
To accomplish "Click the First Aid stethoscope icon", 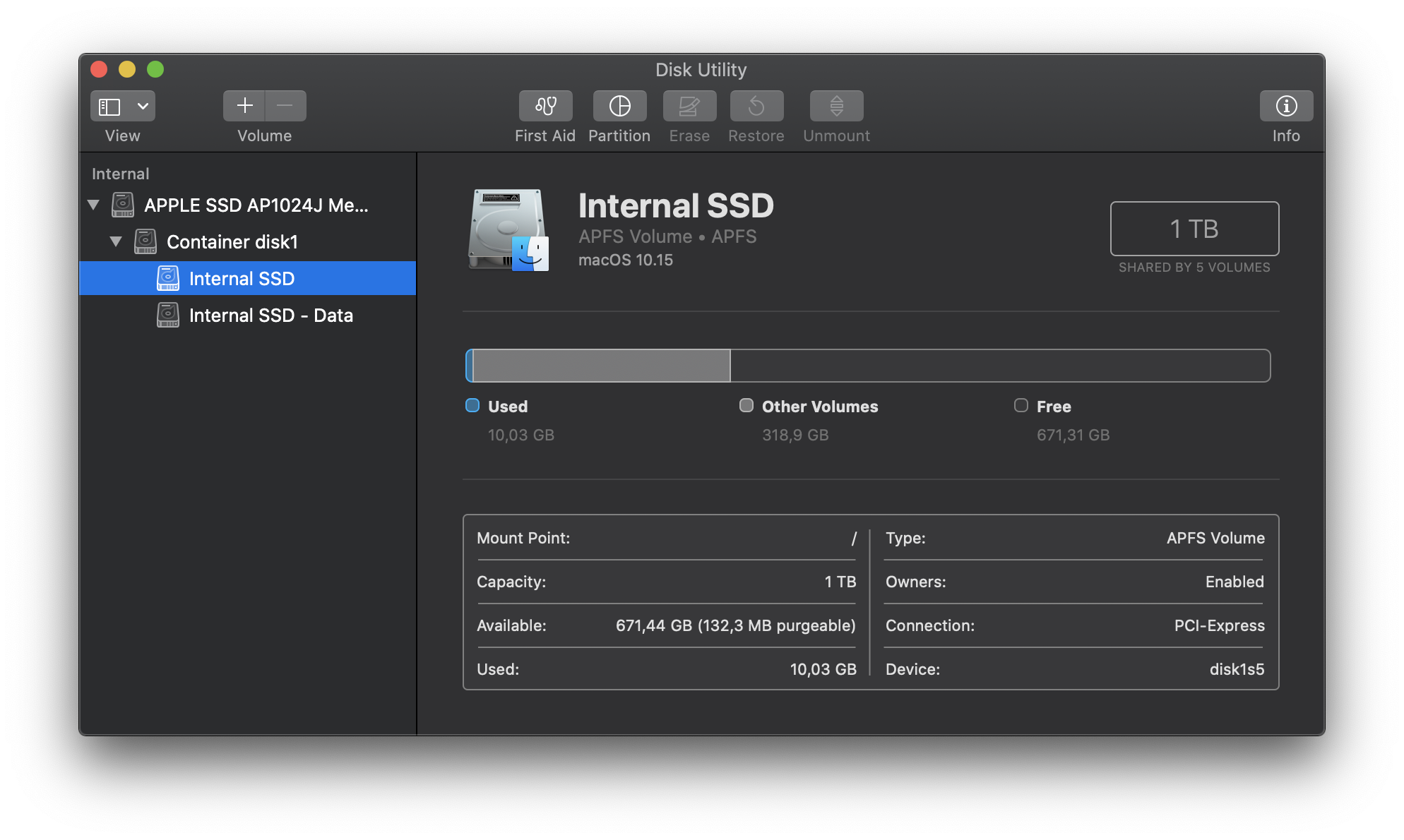I will coord(545,106).
